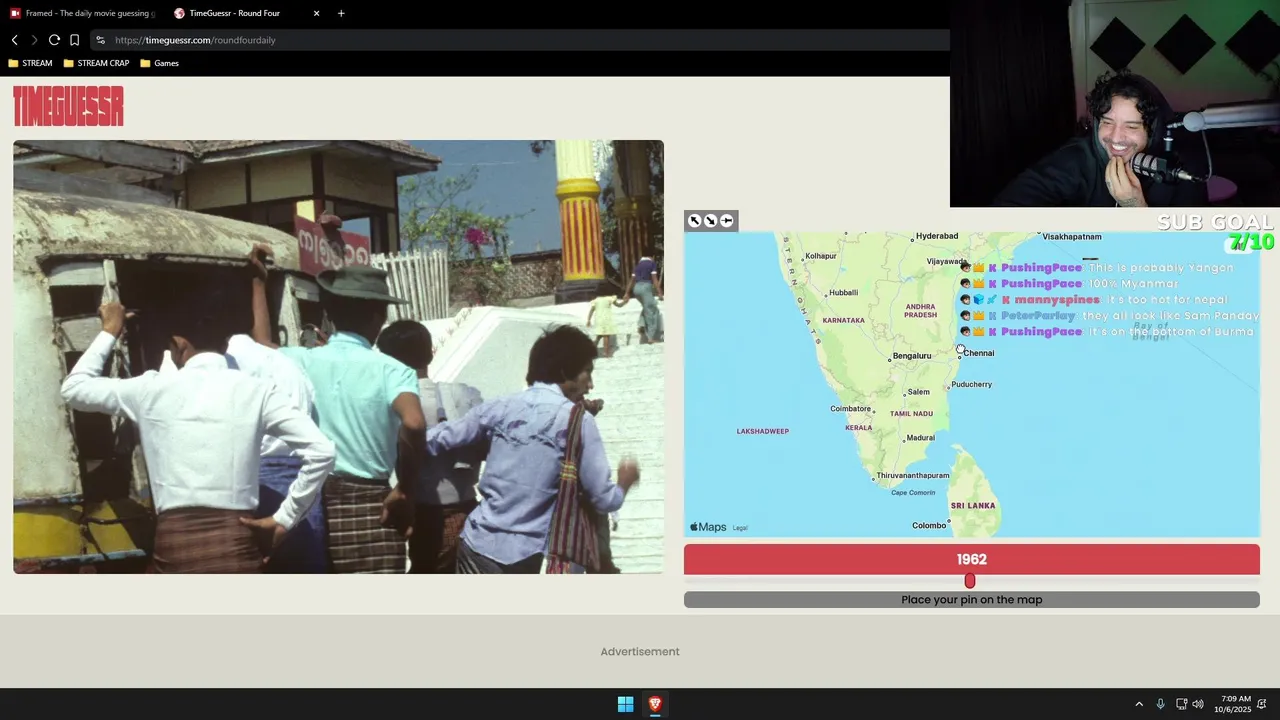Click the LAKSHADWEEP label on the map
1280x720 pixels.
click(763, 431)
